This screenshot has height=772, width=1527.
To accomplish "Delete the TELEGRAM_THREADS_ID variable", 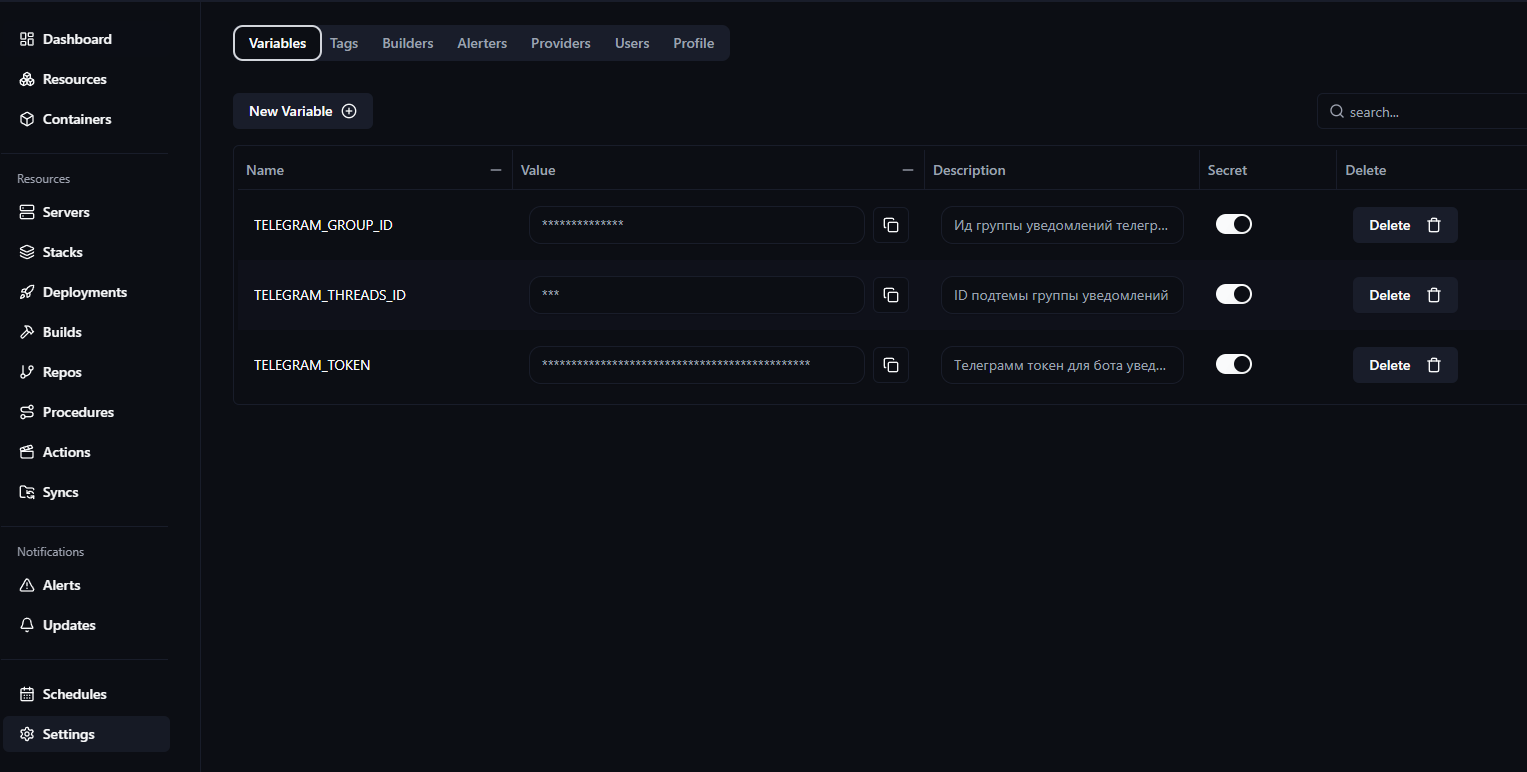I will click(1404, 295).
